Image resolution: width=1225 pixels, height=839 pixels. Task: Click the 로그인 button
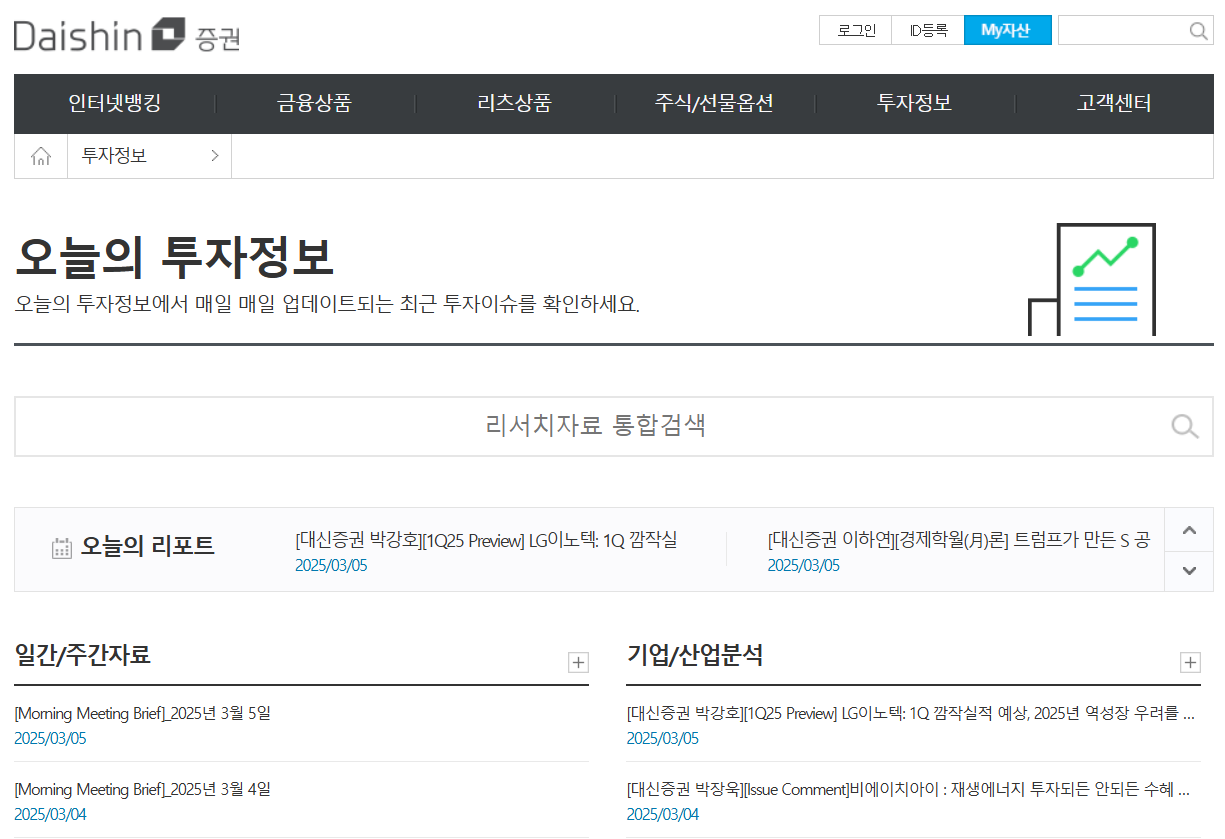tap(855, 30)
